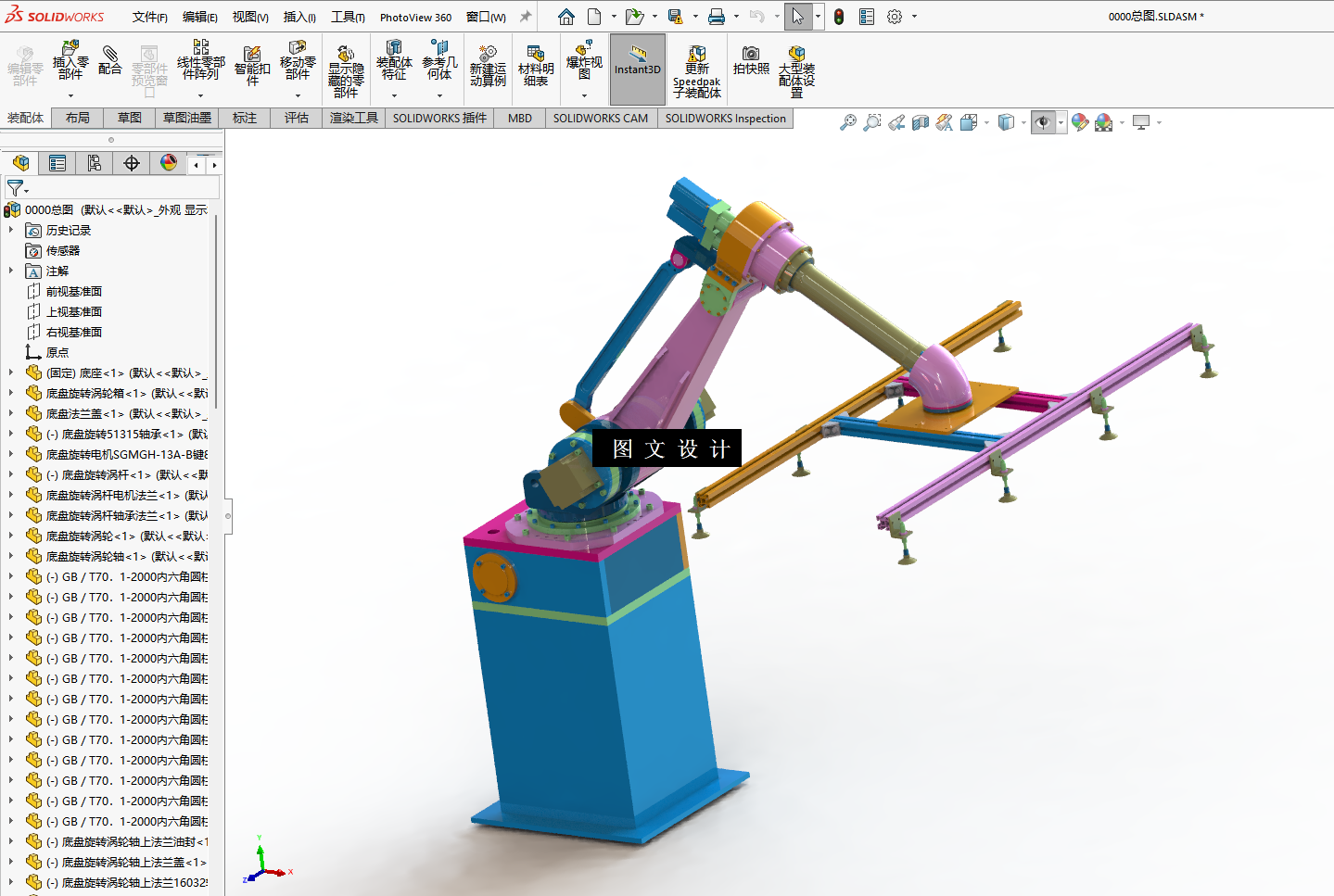Open the 文件(F) menu
The width and height of the screenshot is (1334, 896).
coord(149,17)
